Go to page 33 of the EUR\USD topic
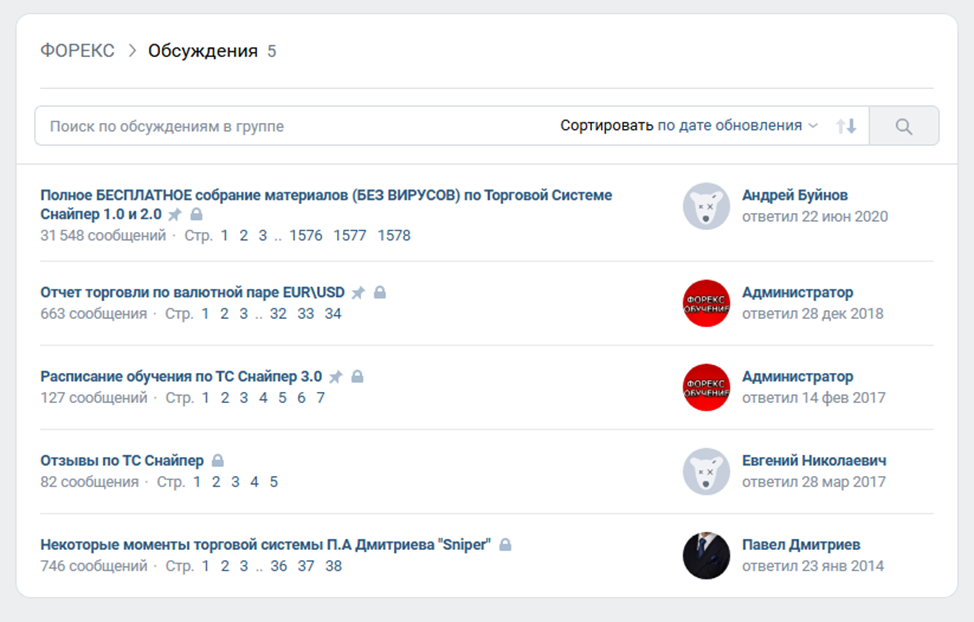The width and height of the screenshot is (974, 622). point(306,314)
